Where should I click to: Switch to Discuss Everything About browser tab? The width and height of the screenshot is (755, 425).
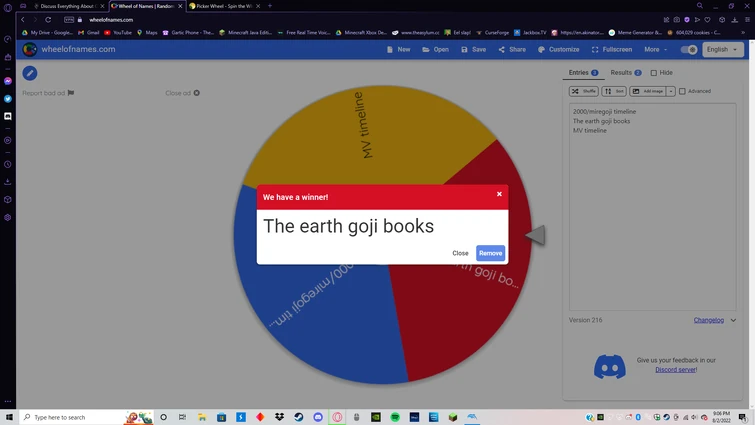[67, 6]
